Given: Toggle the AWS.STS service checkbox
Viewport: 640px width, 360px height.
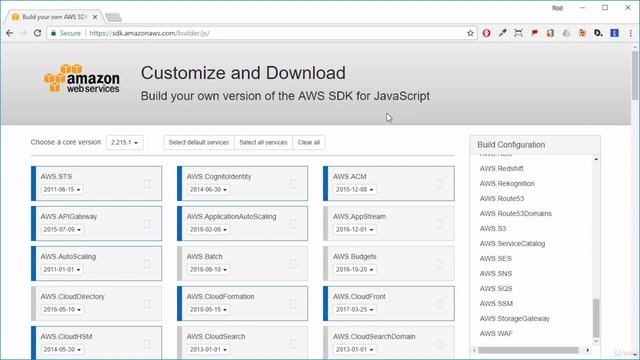Looking at the screenshot, I should tap(147, 184).
